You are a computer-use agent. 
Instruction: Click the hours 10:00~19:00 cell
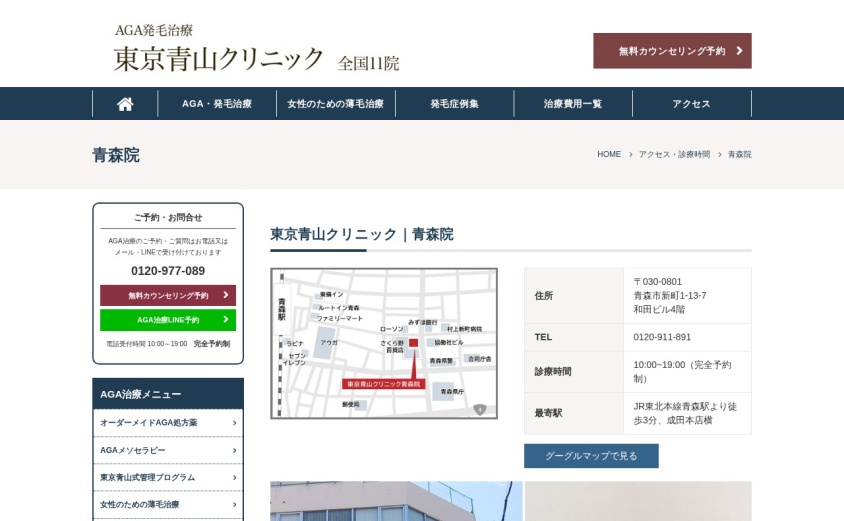687,371
